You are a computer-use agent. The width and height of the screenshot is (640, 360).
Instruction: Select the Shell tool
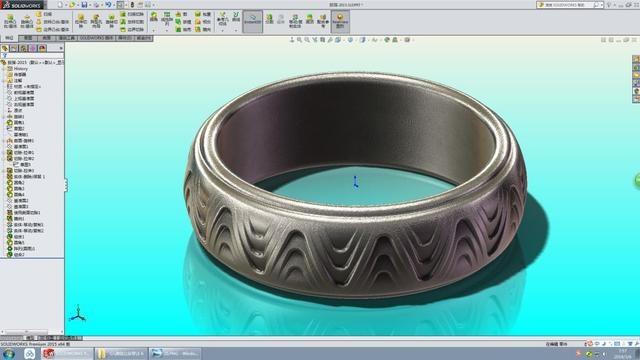click(x=183, y=29)
